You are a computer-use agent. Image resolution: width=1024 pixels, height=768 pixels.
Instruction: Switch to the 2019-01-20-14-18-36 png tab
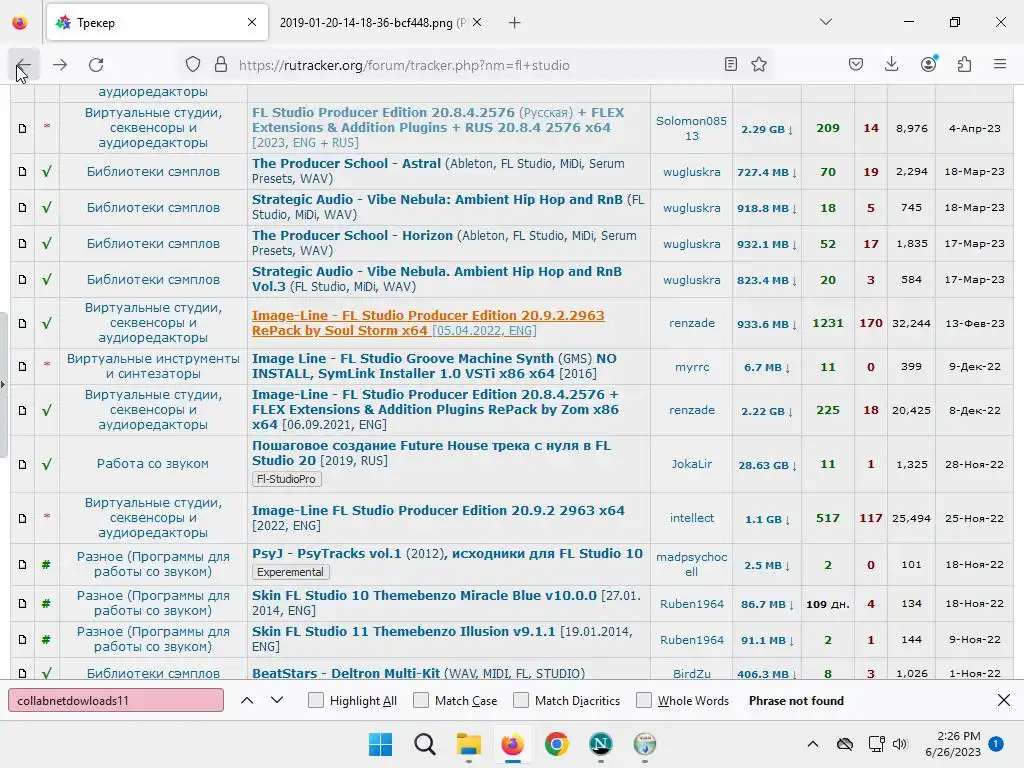(372, 23)
